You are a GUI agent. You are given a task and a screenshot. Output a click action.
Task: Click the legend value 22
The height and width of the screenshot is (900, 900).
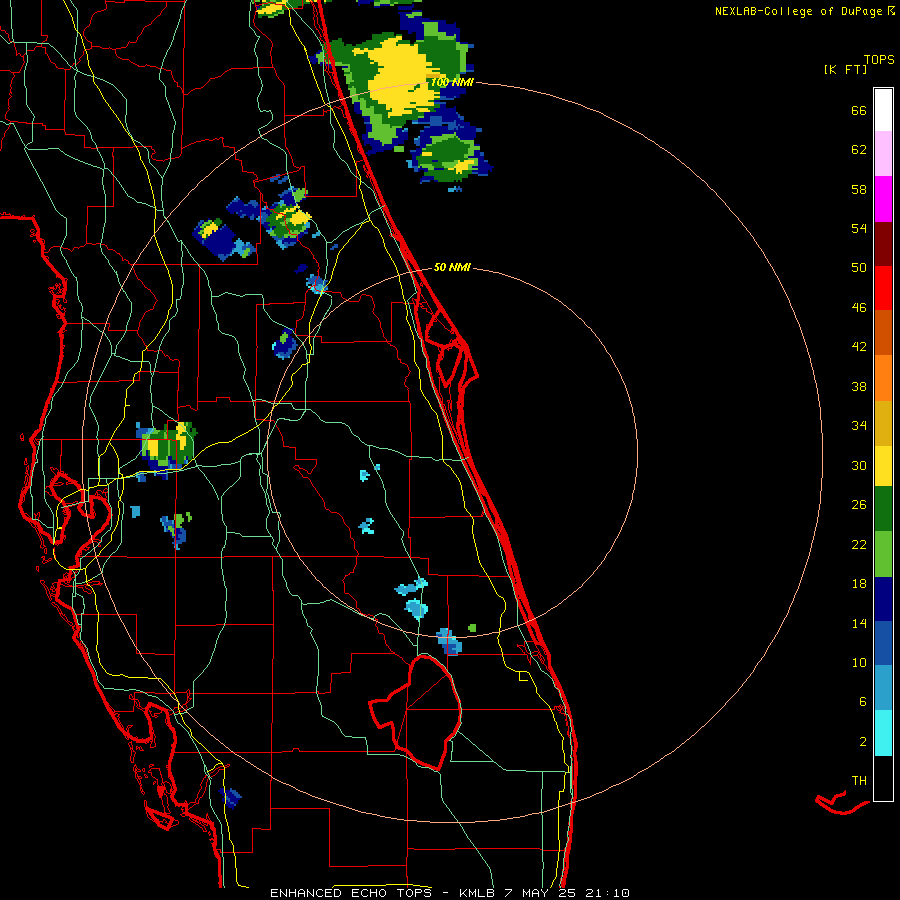(859, 544)
